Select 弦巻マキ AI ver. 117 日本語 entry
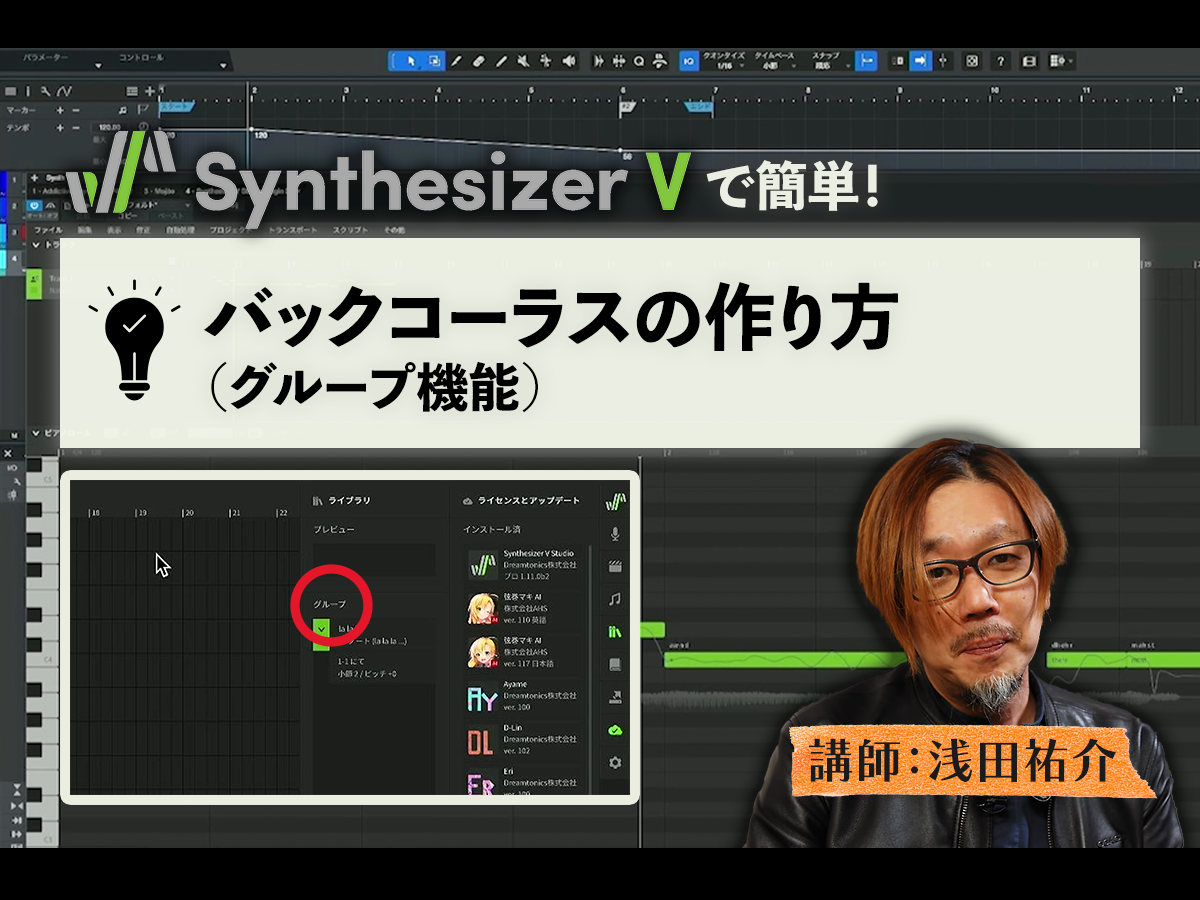Image resolution: width=1200 pixels, height=900 pixels. click(523, 652)
